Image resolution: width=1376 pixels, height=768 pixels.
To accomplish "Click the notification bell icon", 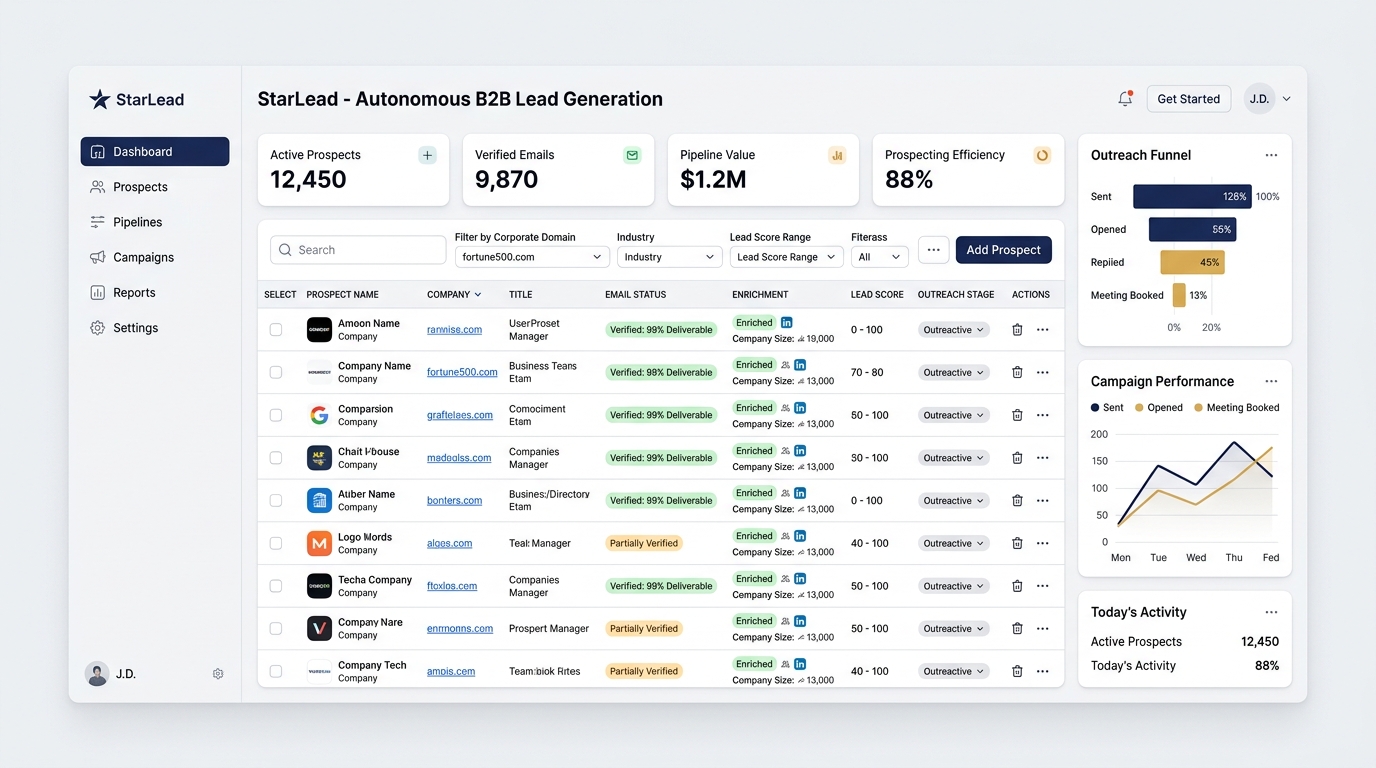I will [x=1125, y=99].
